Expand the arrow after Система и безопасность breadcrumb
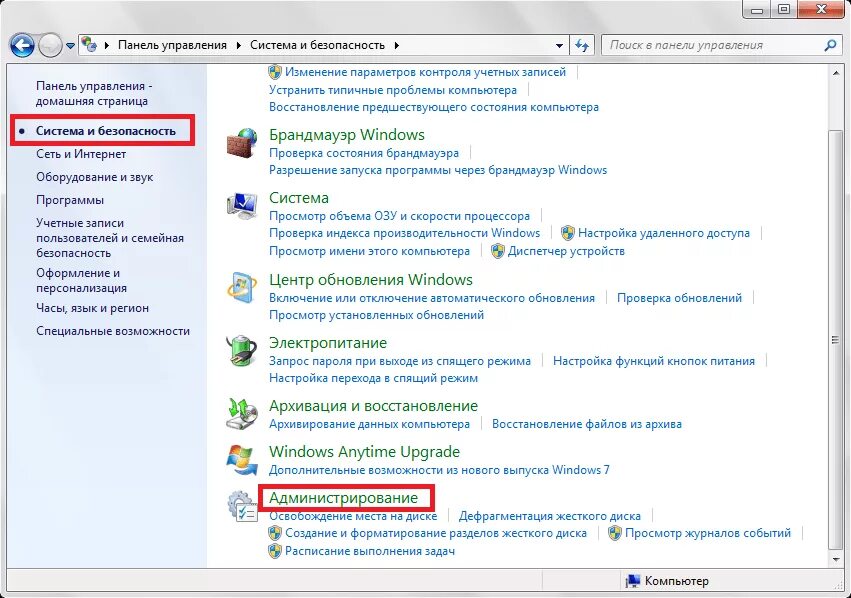The width and height of the screenshot is (851, 598). point(397,46)
